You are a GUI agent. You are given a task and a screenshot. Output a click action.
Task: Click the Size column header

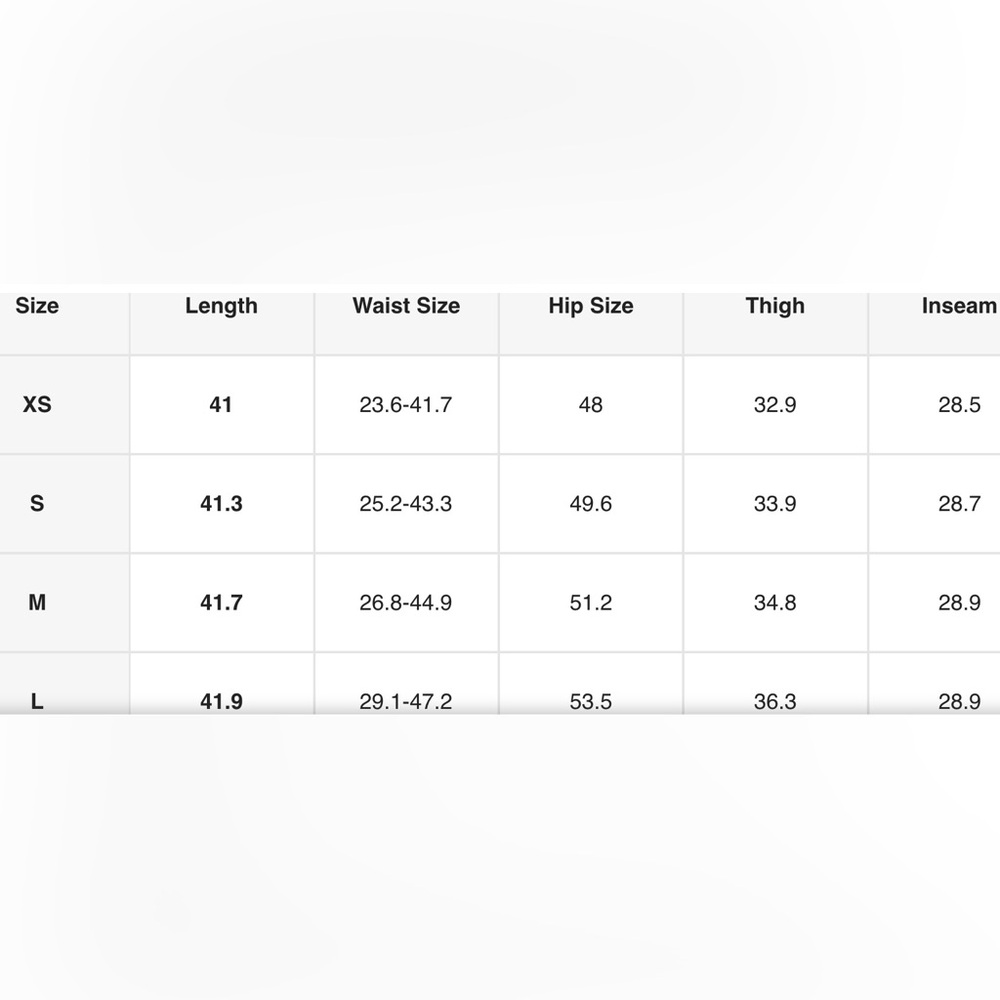click(x=37, y=306)
